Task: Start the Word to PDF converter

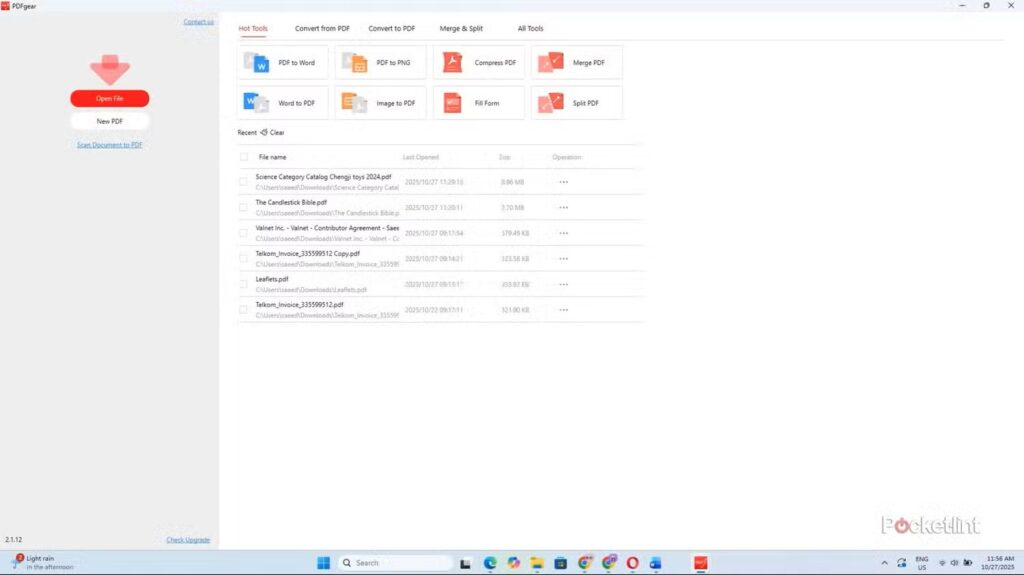Action: coord(283,103)
